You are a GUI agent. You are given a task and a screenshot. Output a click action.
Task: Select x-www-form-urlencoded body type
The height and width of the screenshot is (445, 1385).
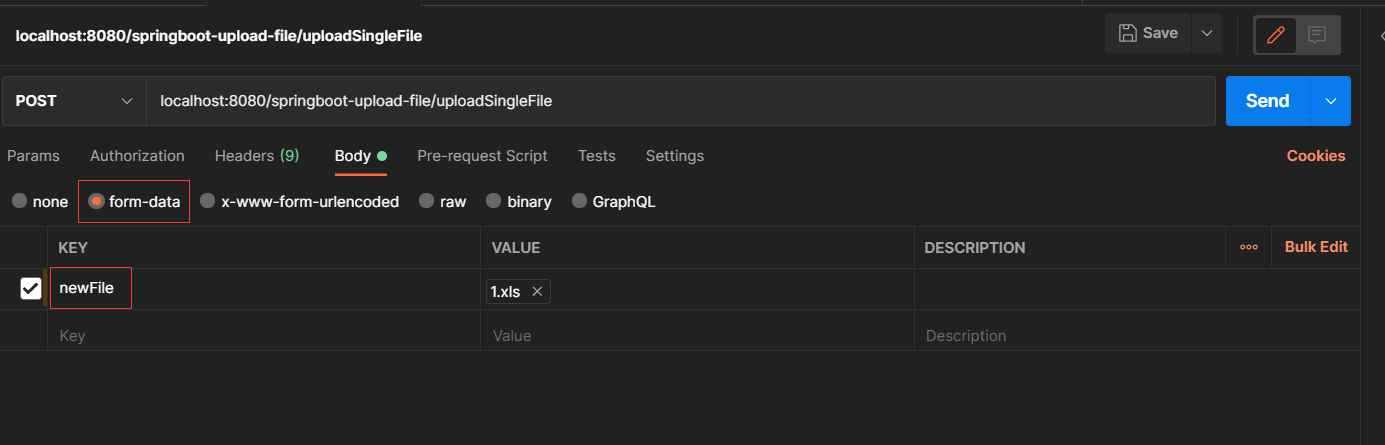click(x=208, y=202)
